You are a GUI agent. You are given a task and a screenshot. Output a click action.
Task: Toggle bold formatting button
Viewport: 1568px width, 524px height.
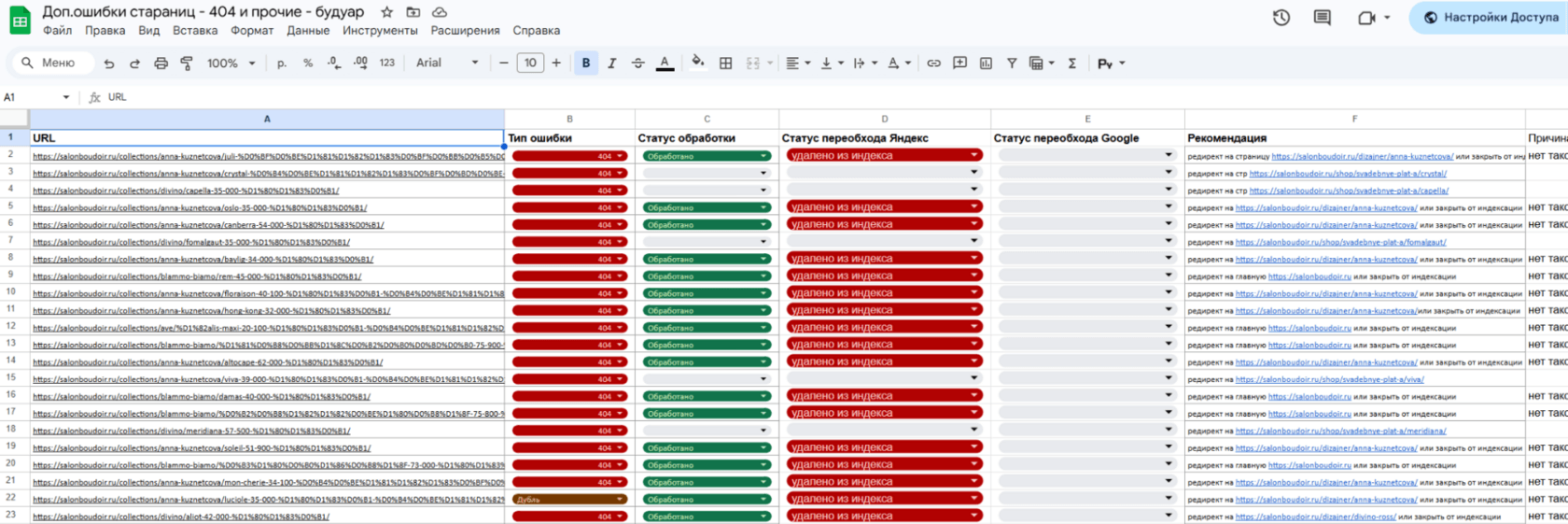pos(586,64)
